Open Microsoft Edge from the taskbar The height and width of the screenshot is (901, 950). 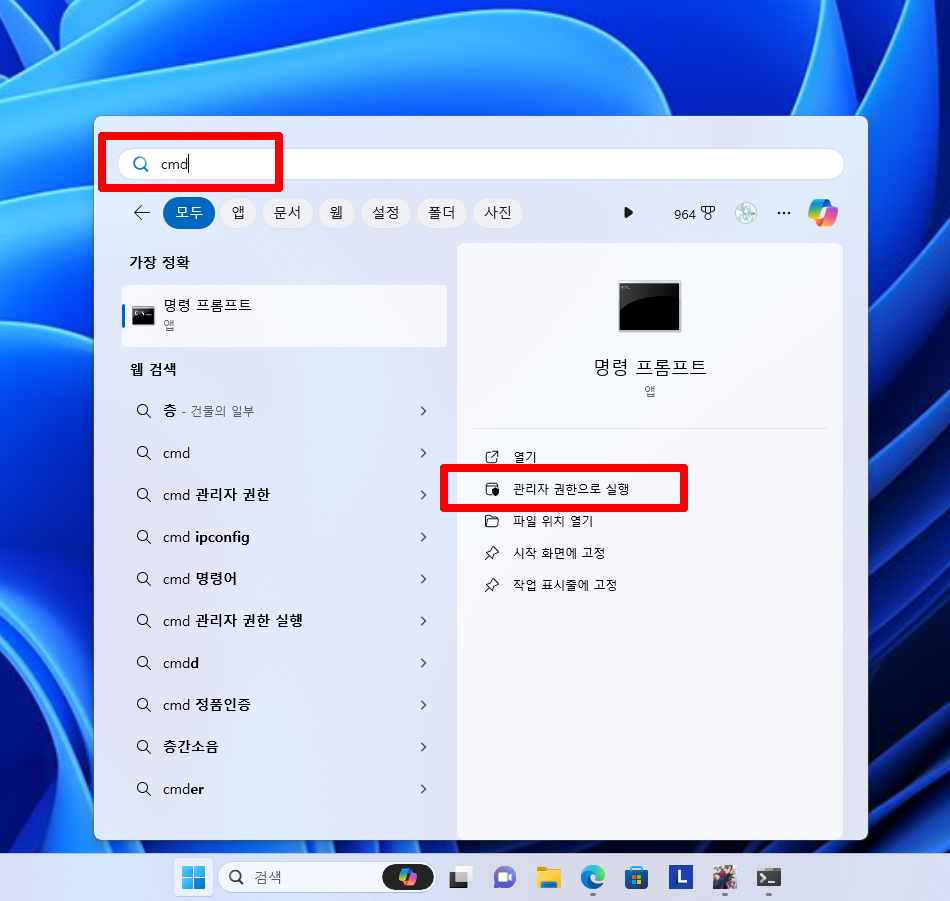click(593, 877)
